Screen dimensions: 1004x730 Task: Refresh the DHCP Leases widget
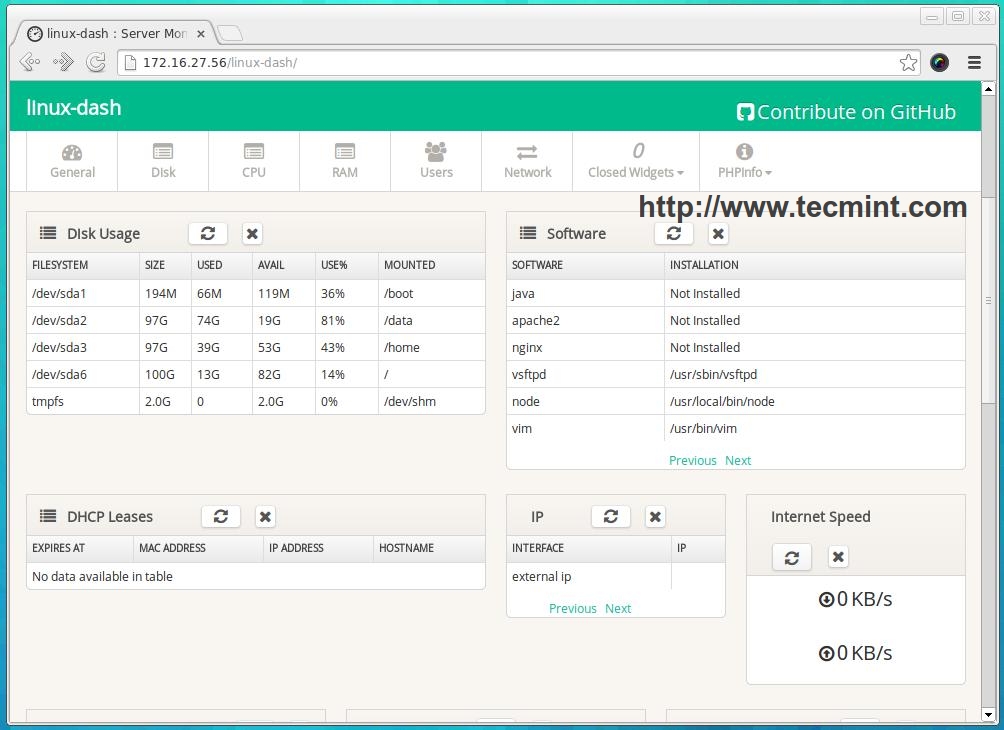(221, 516)
